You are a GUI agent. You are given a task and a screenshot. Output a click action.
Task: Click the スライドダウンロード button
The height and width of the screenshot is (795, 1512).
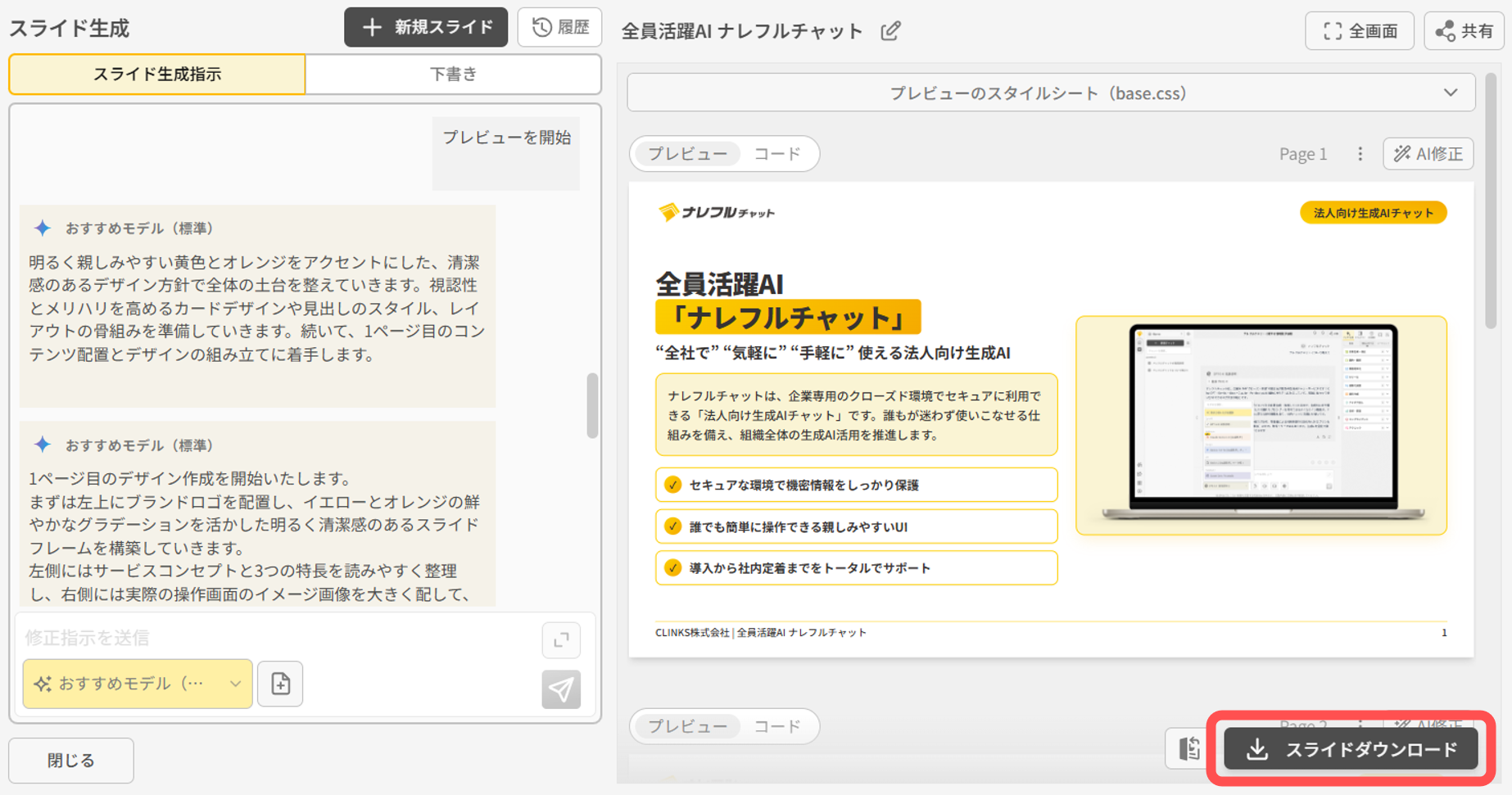click(x=1351, y=749)
